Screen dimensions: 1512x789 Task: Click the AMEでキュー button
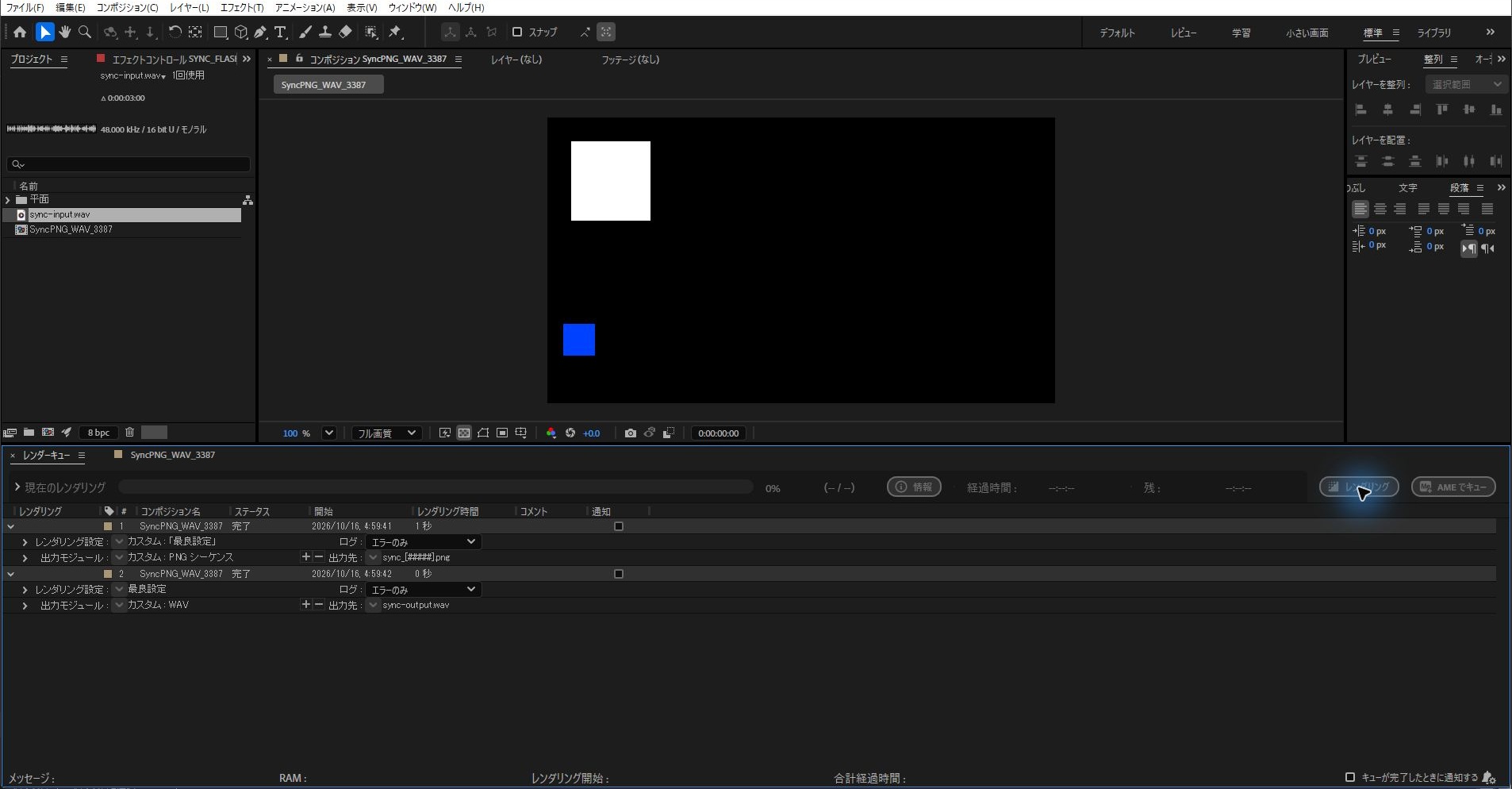pyautogui.click(x=1453, y=487)
